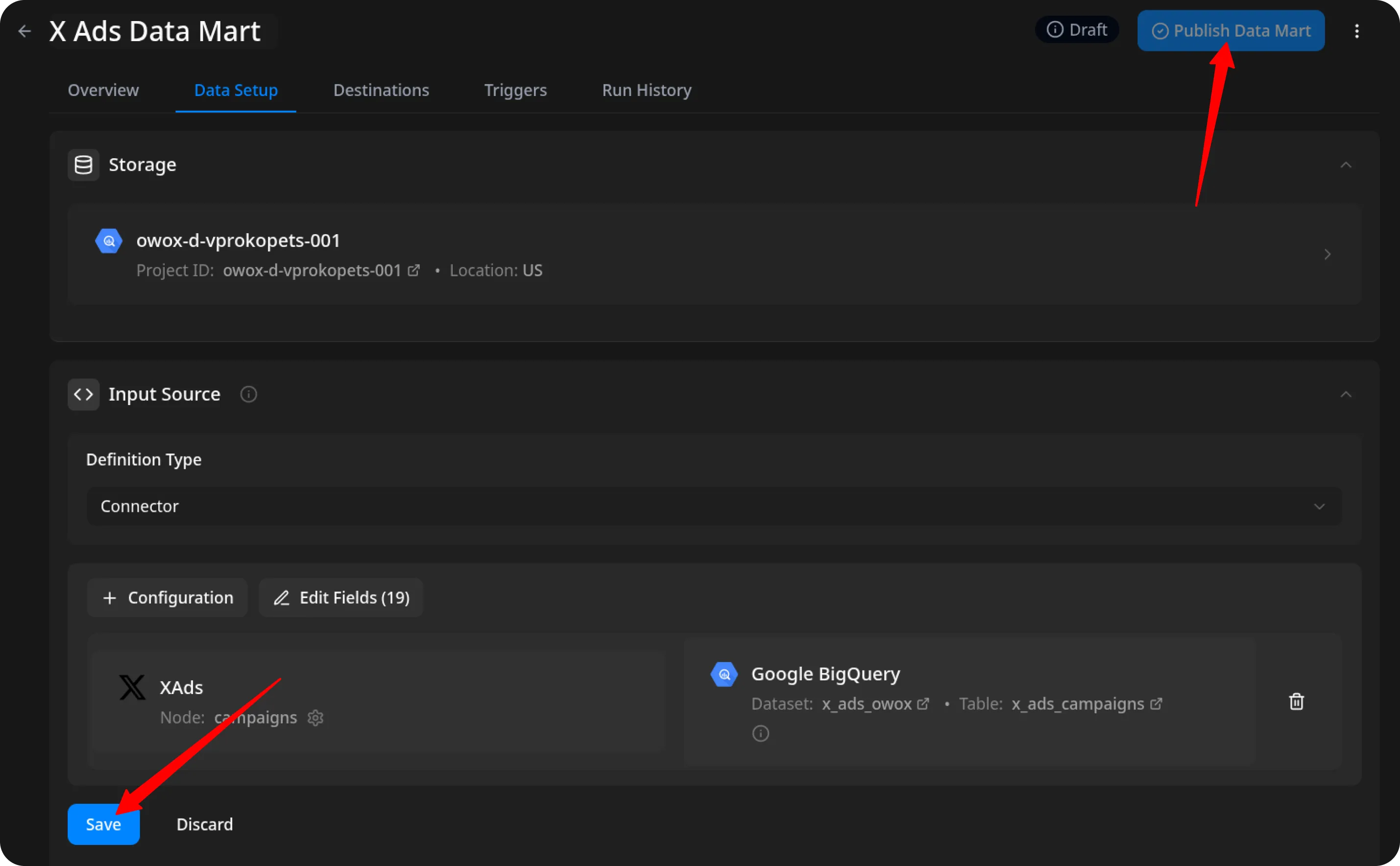Image resolution: width=1400 pixels, height=866 pixels.
Task: Click the Save button
Action: pyautogui.click(x=103, y=824)
